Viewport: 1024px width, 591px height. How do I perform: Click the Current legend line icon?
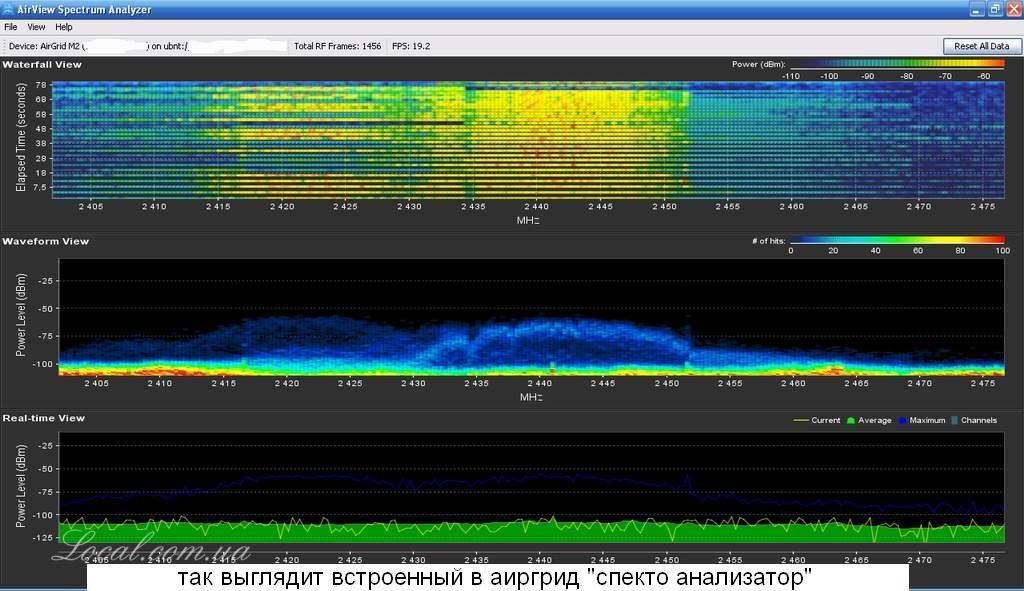[x=800, y=420]
